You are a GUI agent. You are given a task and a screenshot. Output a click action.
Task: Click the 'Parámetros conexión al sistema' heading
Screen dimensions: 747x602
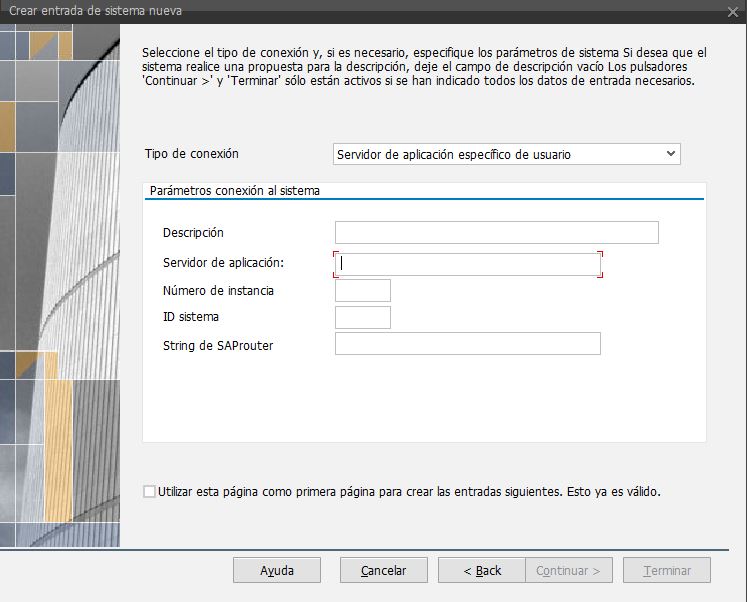point(234,191)
